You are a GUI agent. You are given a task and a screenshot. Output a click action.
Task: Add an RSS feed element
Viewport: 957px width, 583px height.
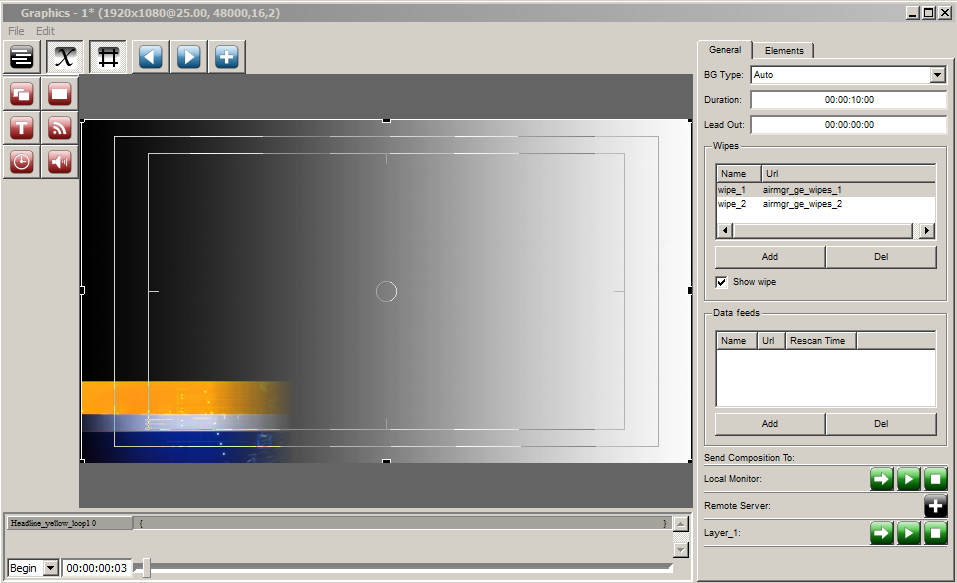[59, 128]
